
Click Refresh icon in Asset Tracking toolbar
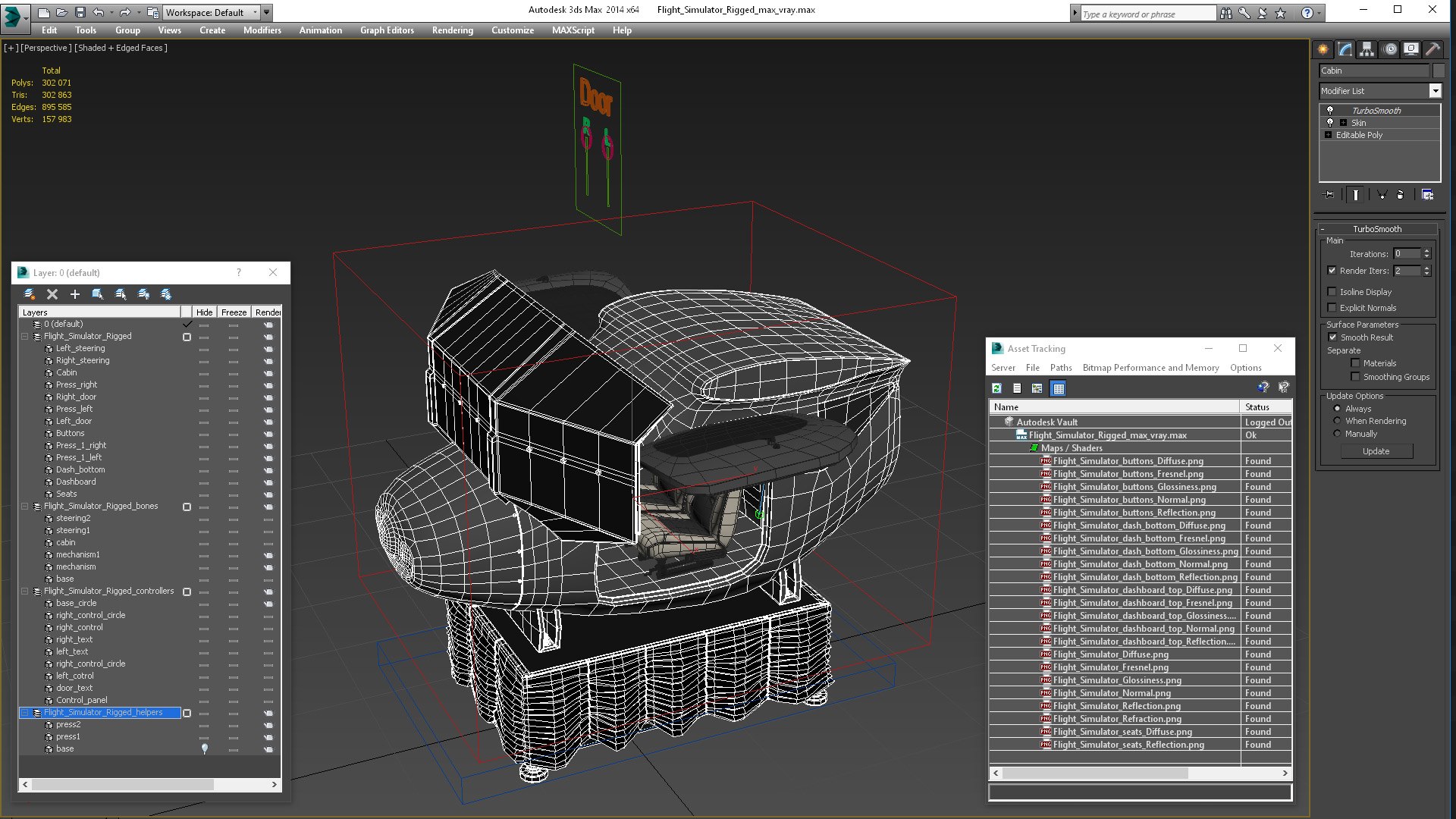996,388
